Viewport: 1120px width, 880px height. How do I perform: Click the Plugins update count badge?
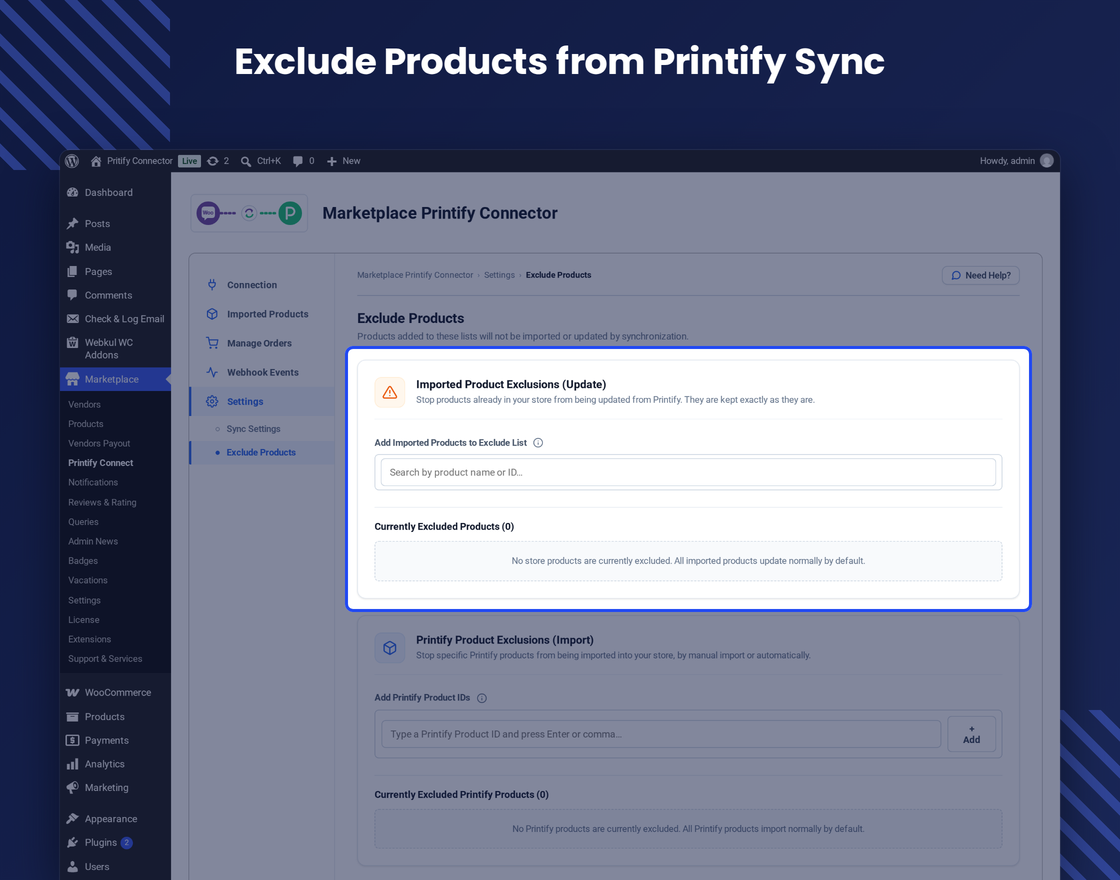[x=126, y=843]
